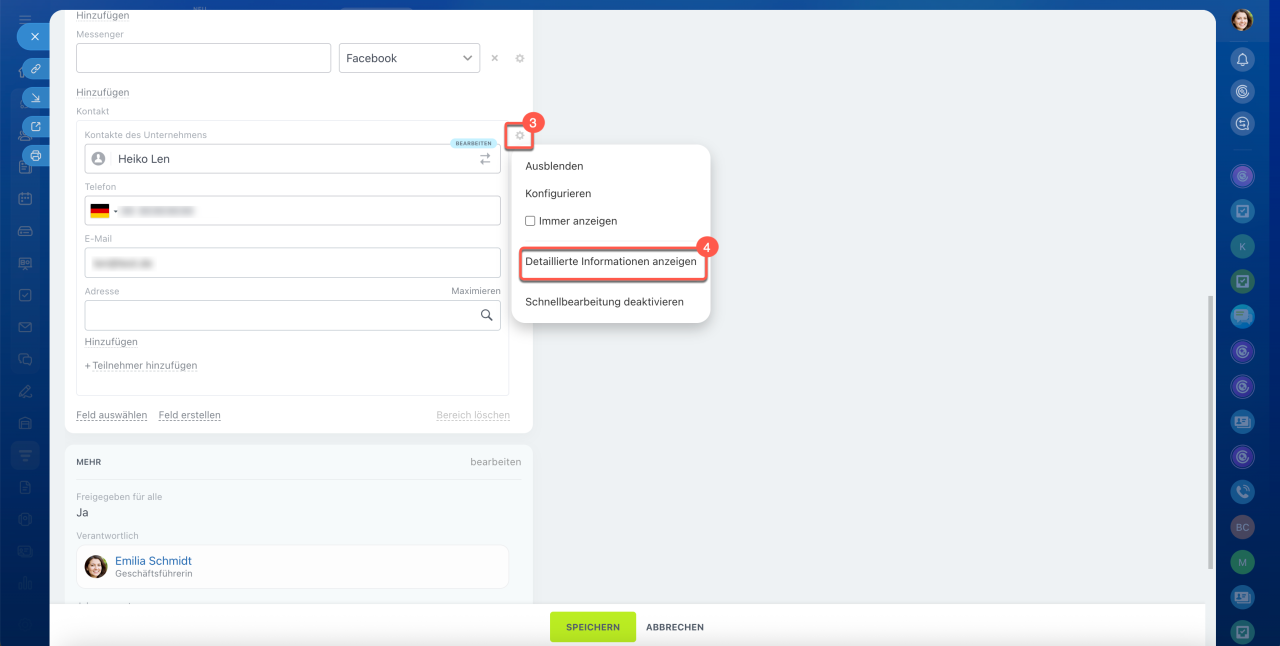Image resolution: width=1280 pixels, height=646 pixels.
Task: Click the 'Ja' value under Freigegeben für alle
Action: tap(82, 512)
